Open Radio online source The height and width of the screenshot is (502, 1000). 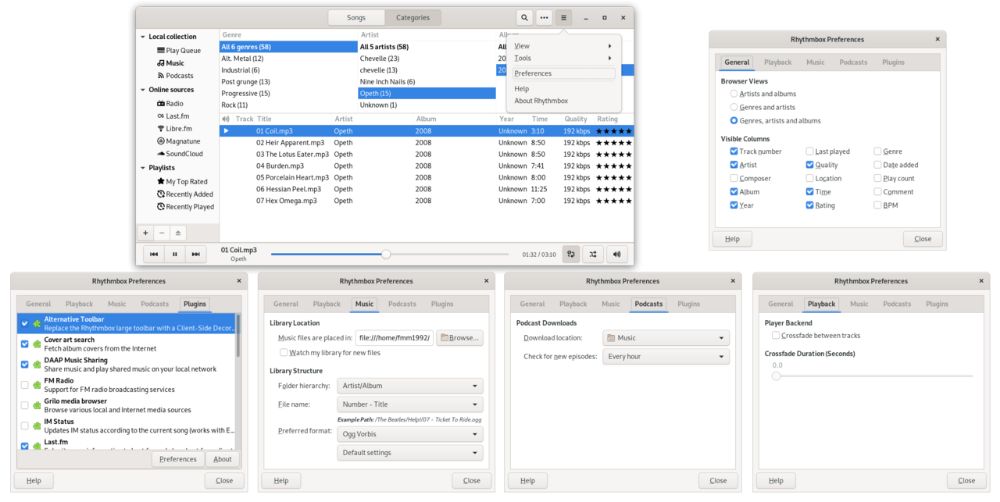(170, 103)
